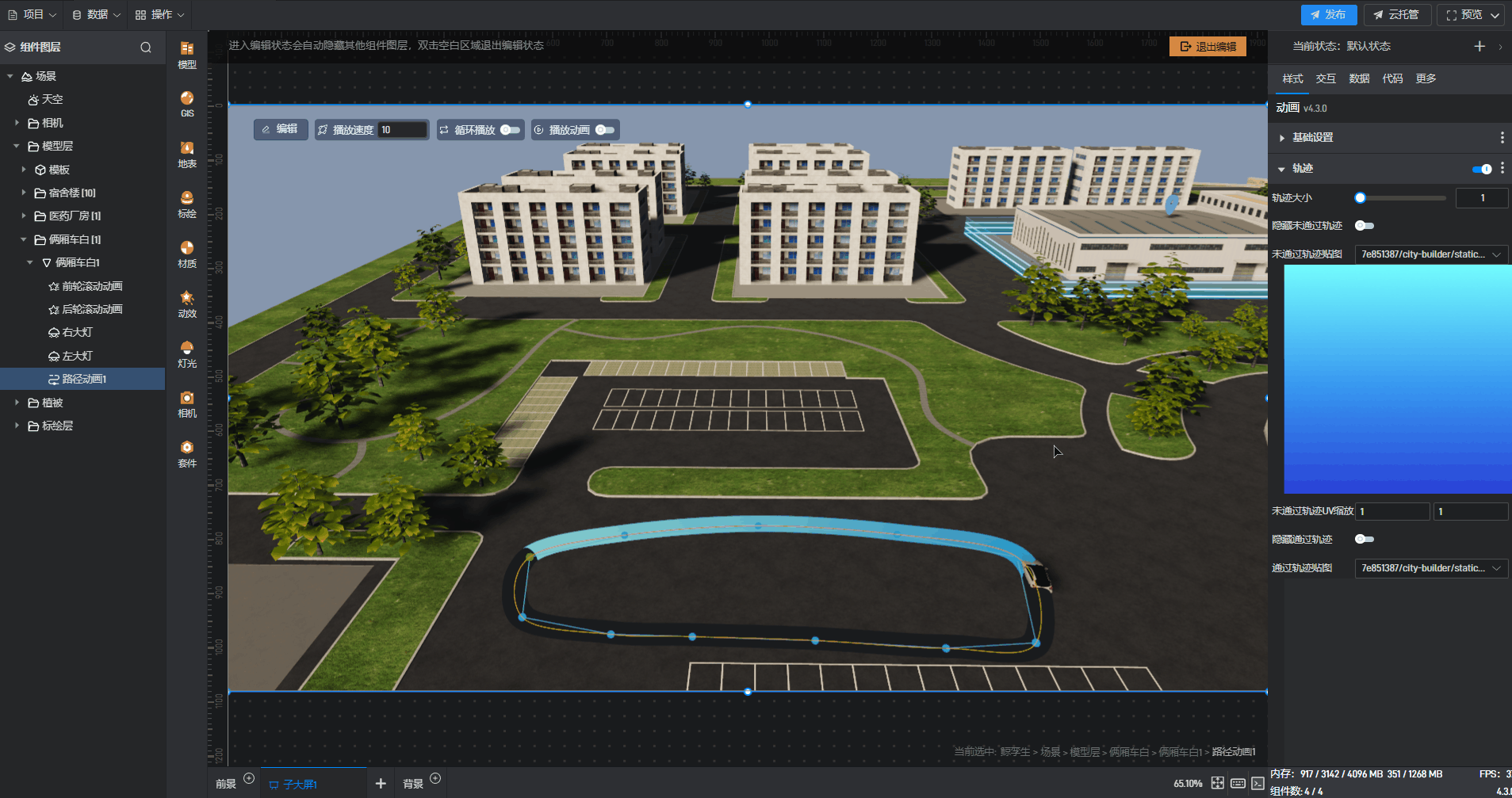Expand the 宿舍楼 [10] folder
The image size is (1512, 798).
pos(24,193)
